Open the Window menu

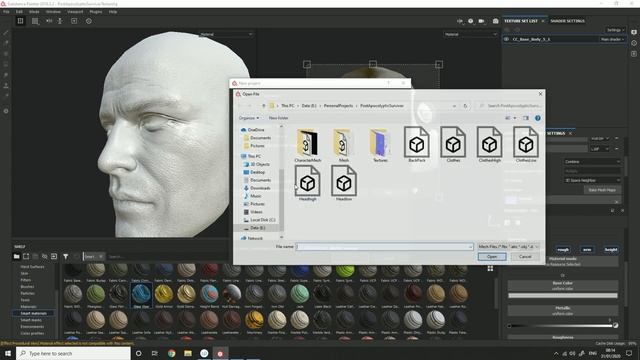(x=53, y=12)
